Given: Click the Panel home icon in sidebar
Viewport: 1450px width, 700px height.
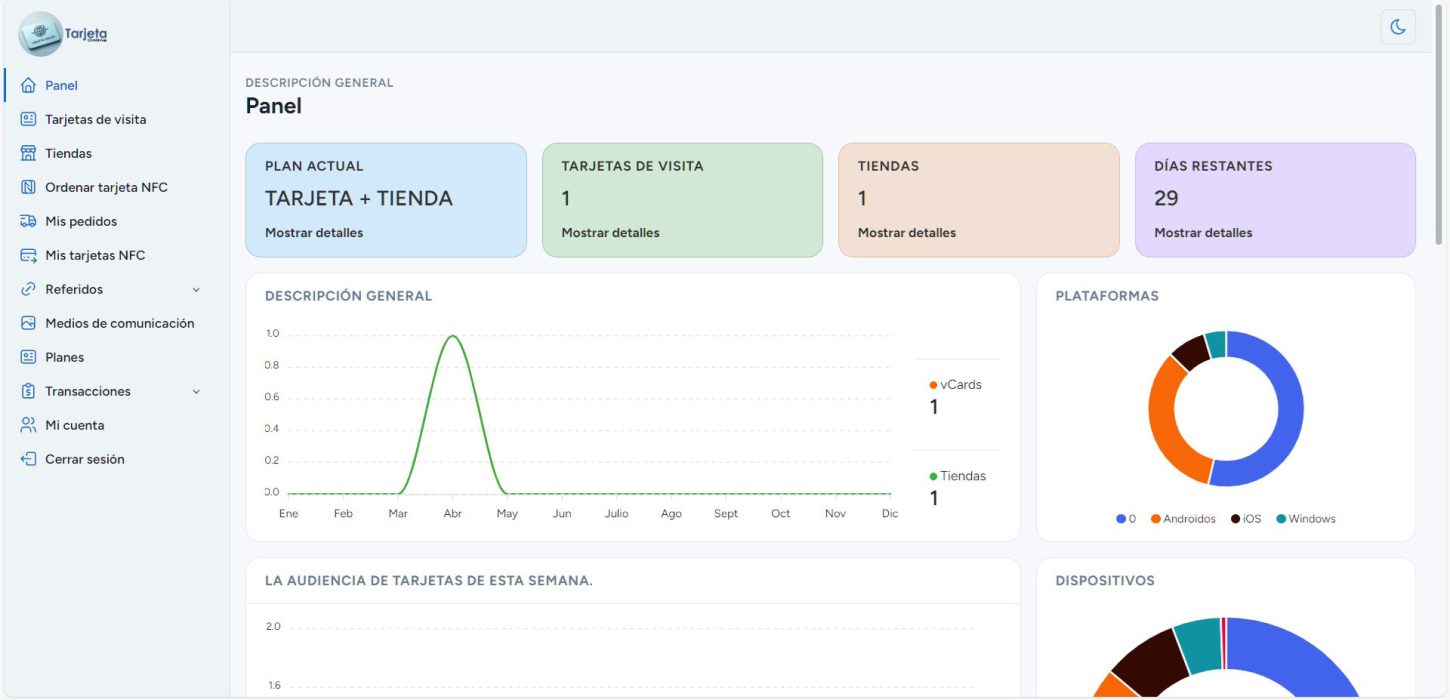Looking at the screenshot, I should [x=28, y=86].
